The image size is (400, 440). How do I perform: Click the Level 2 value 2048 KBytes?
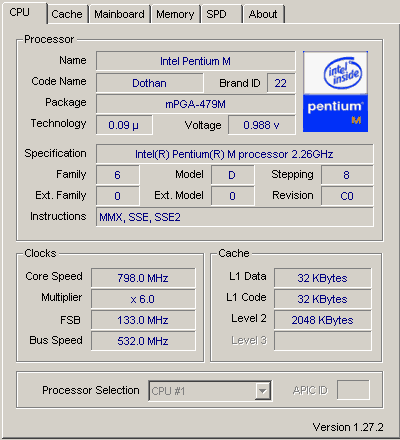[323, 320]
